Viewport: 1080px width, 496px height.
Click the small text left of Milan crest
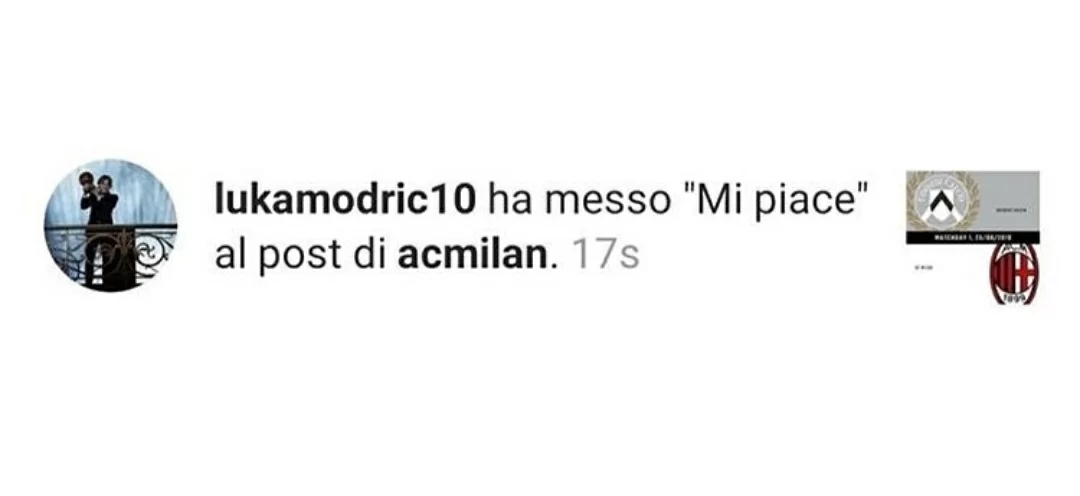pos(922,269)
